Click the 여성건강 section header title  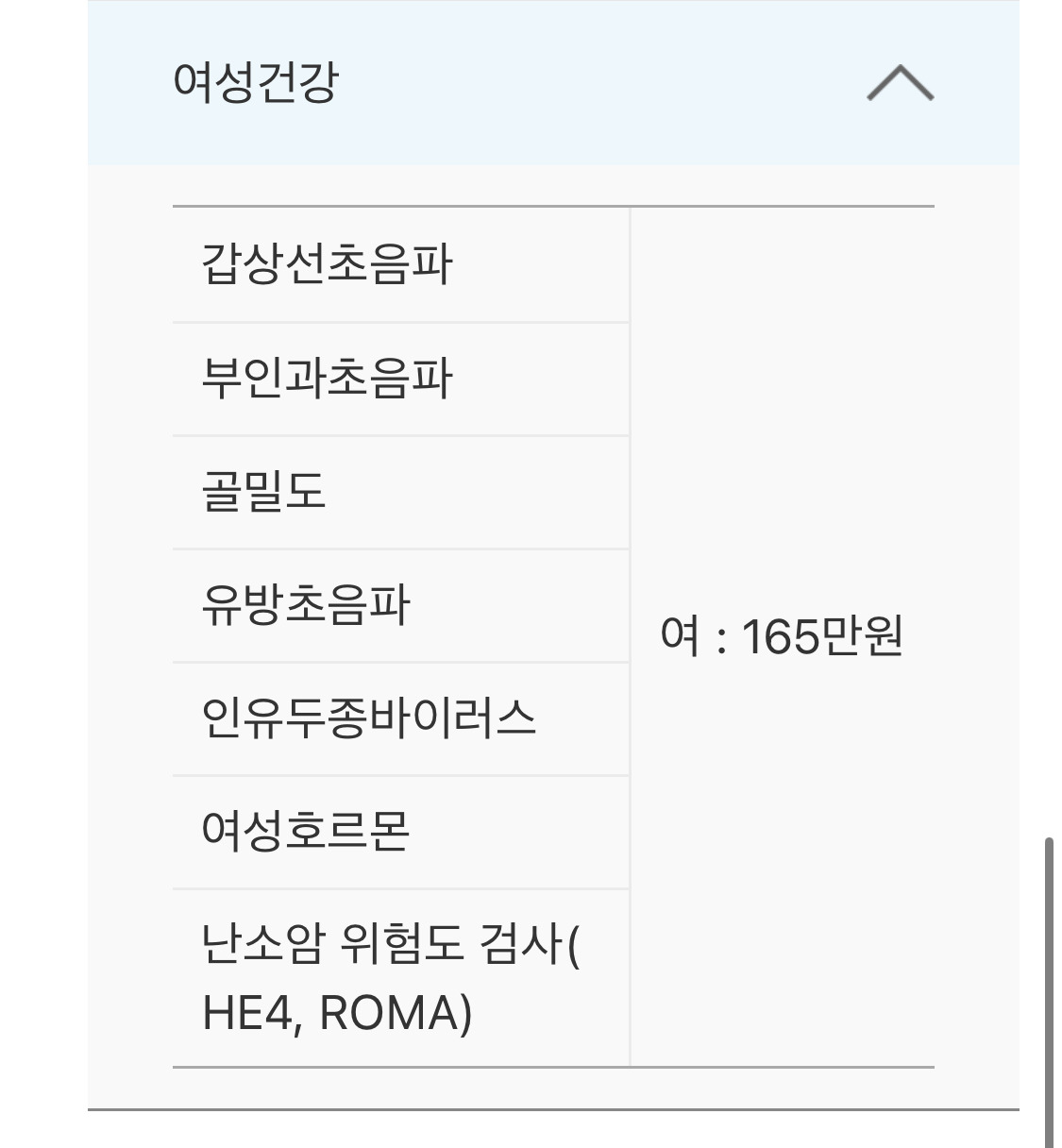click(255, 82)
